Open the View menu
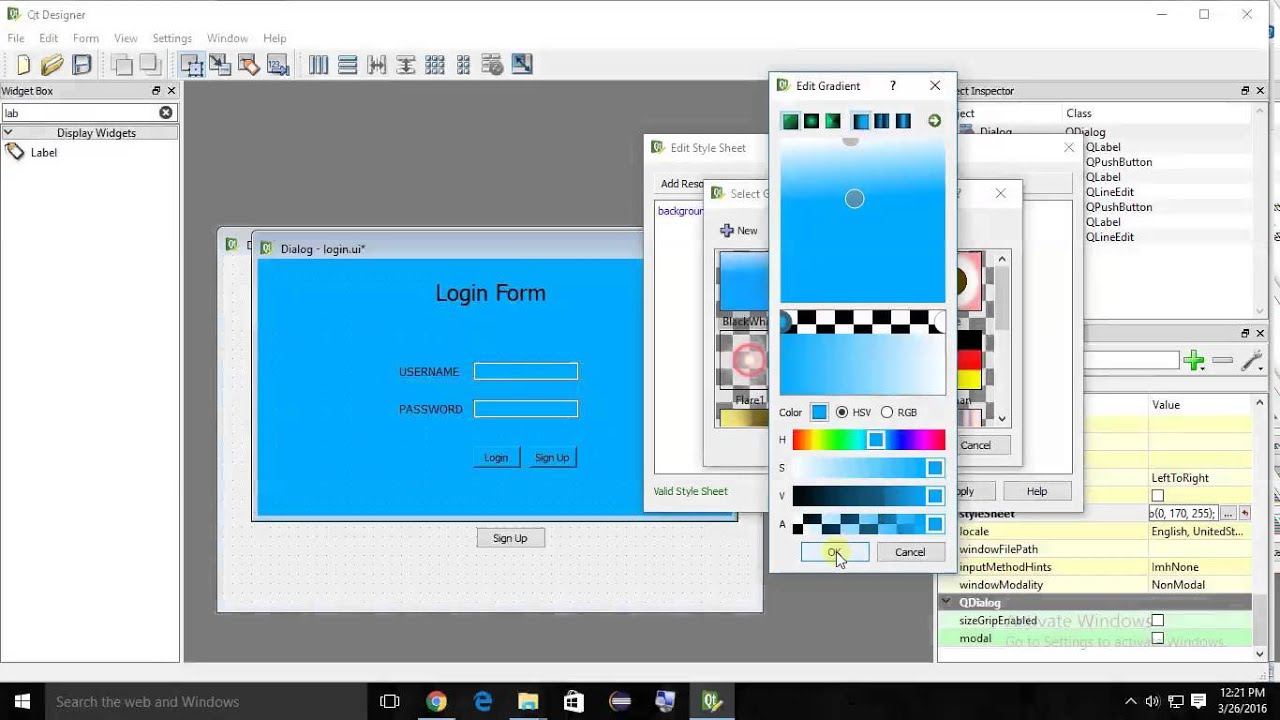Image resolution: width=1280 pixels, height=720 pixels. [x=126, y=38]
